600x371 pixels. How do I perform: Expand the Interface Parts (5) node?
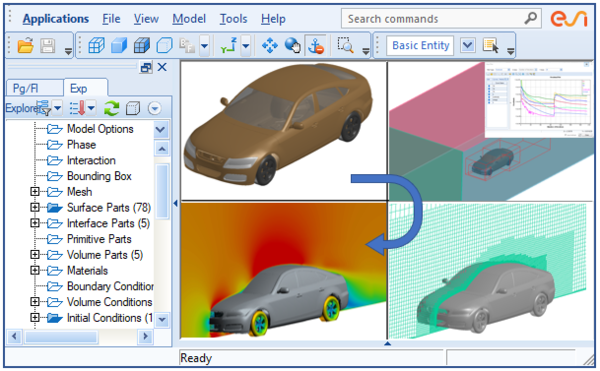[35, 223]
